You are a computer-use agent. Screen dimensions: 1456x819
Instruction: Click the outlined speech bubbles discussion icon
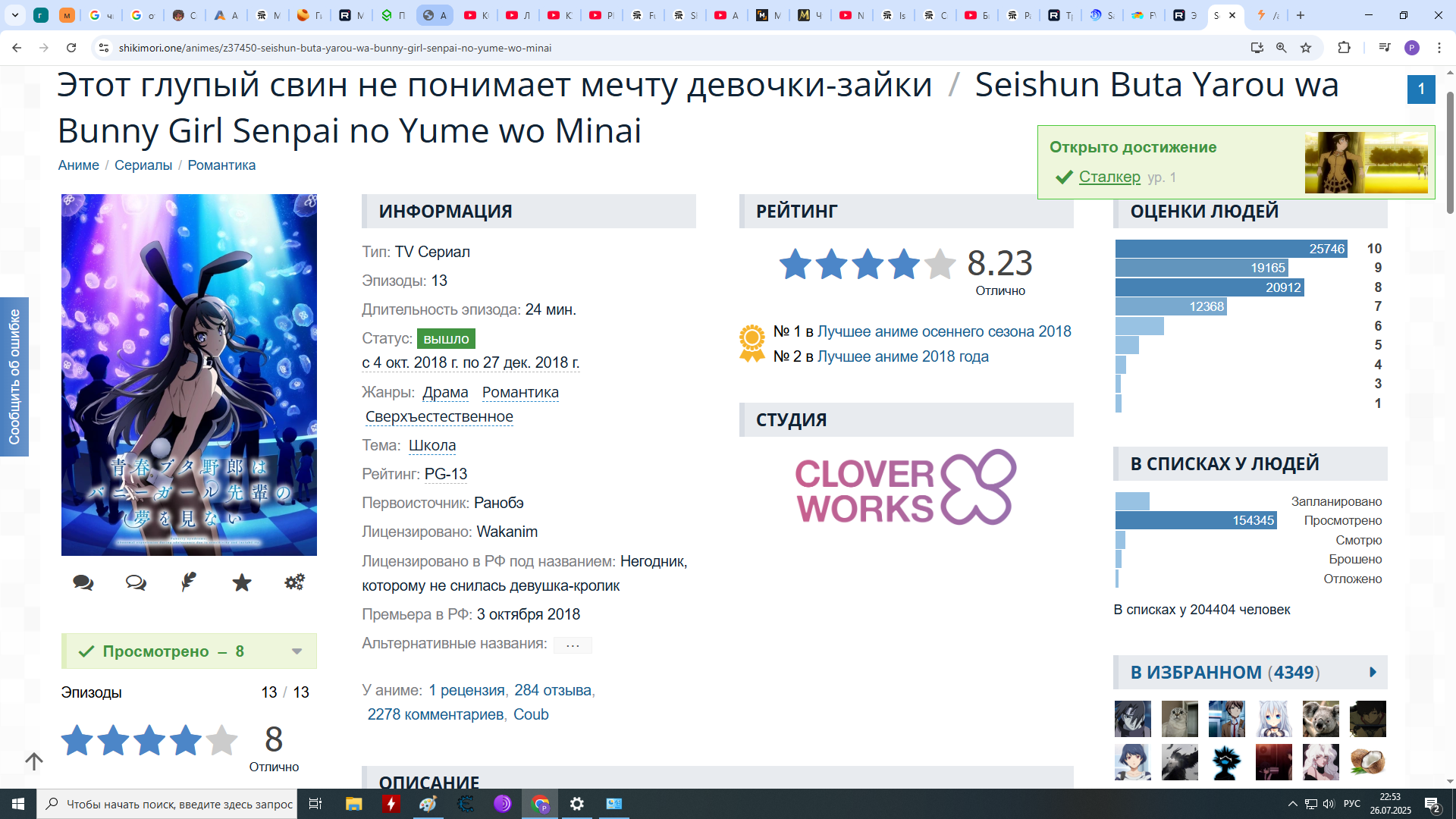136,582
